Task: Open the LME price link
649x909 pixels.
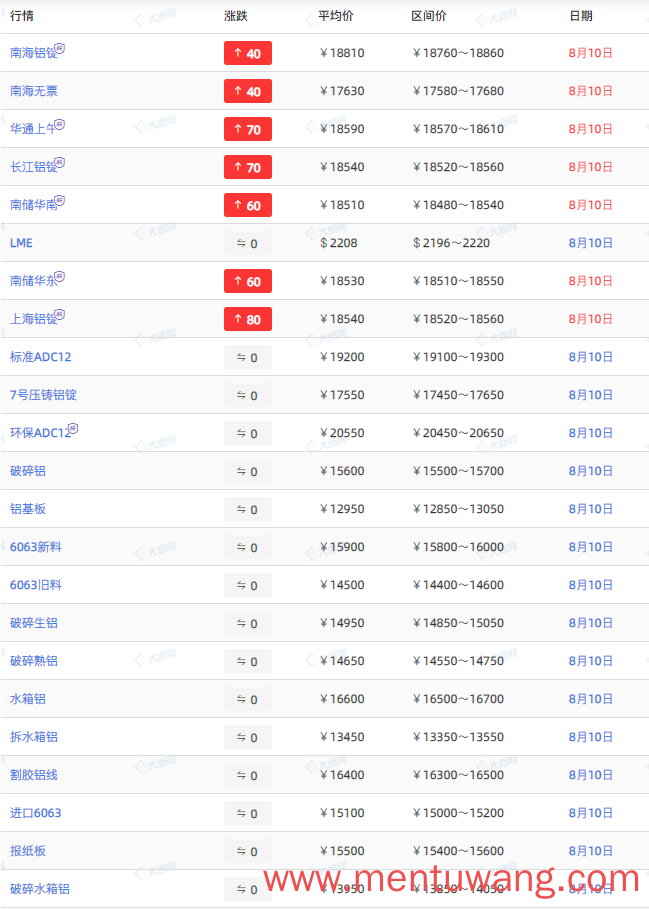Action: [x=21, y=243]
